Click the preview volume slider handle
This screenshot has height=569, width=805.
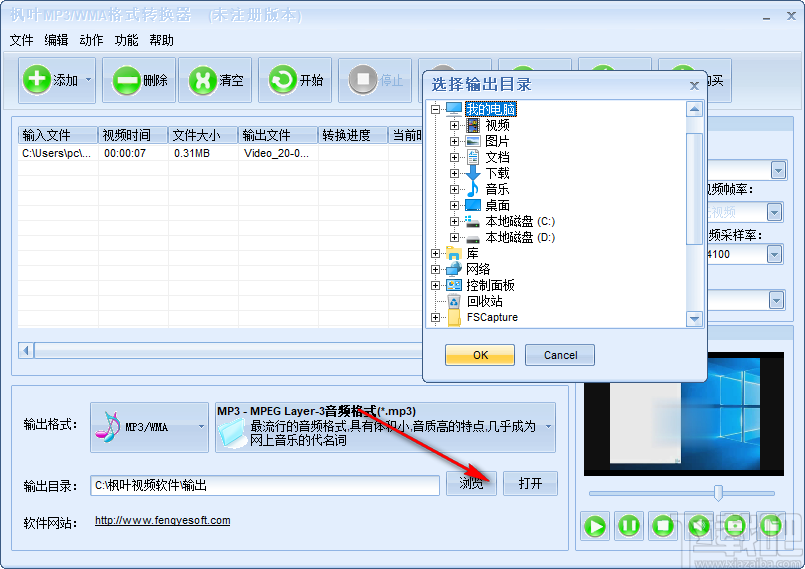[718, 493]
